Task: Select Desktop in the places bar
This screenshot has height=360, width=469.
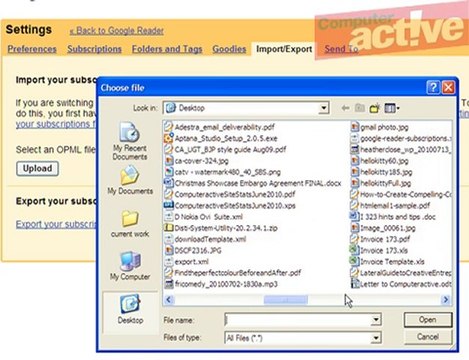Action: (130, 309)
